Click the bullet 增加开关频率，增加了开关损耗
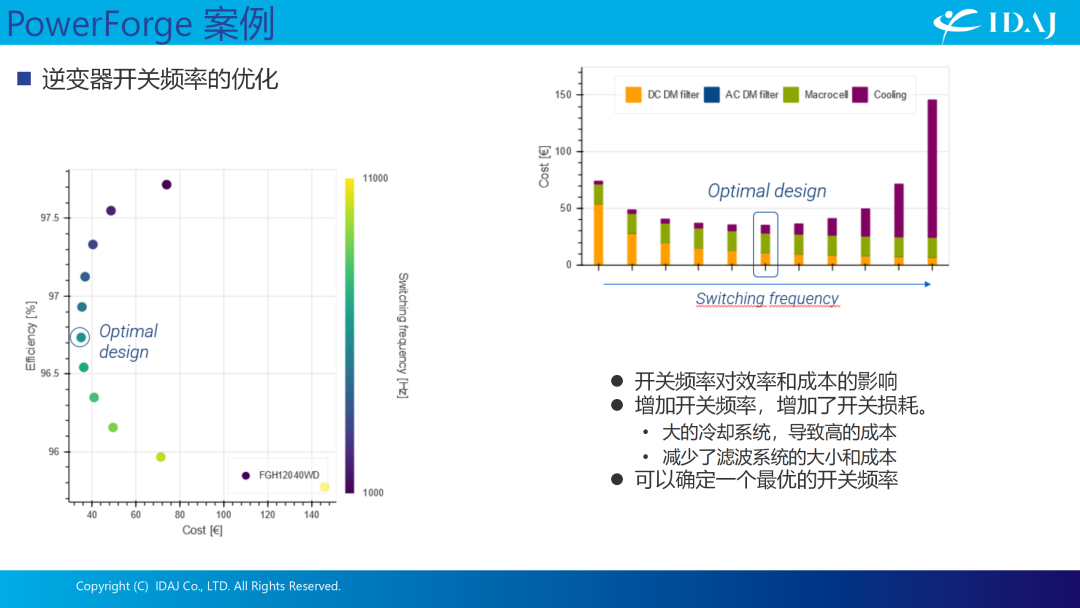 [783, 406]
